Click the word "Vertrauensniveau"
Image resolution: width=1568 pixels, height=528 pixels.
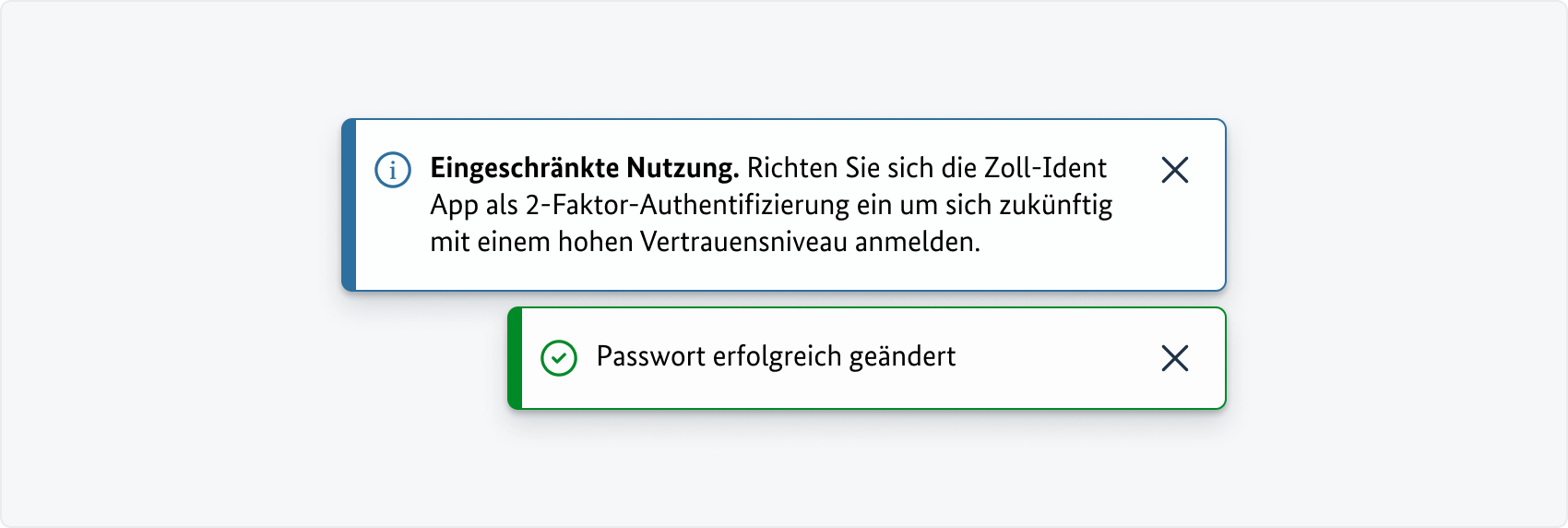tap(742, 242)
